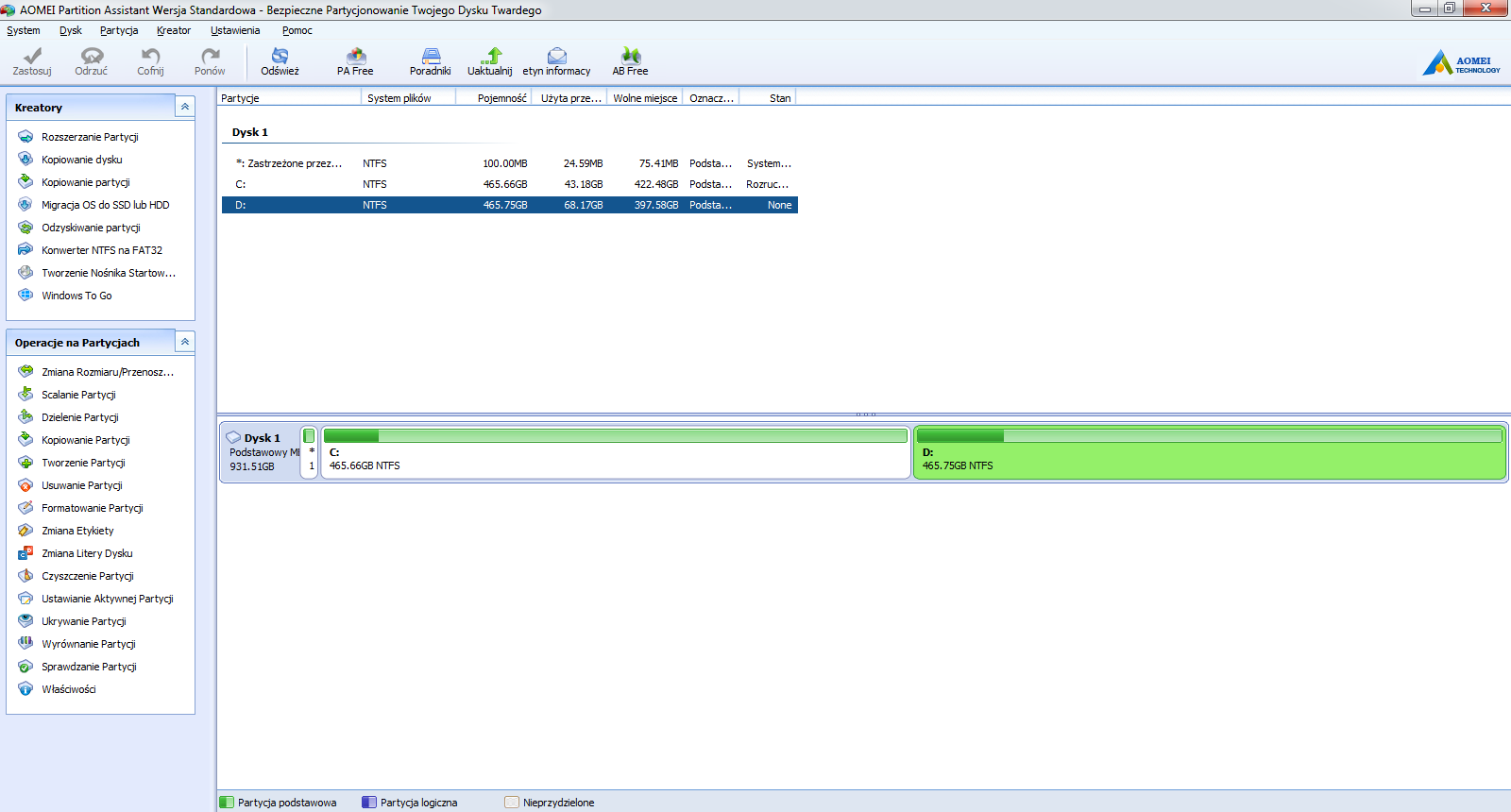Open the Poradniki tutorials icon
The height and width of the screenshot is (812, 1511).
coord(431,56)
